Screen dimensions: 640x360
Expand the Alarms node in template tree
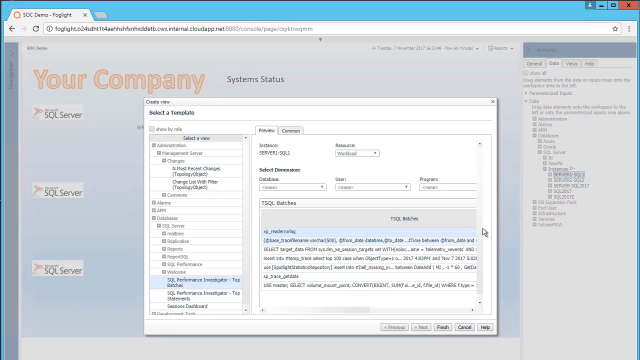pos(154,202)
